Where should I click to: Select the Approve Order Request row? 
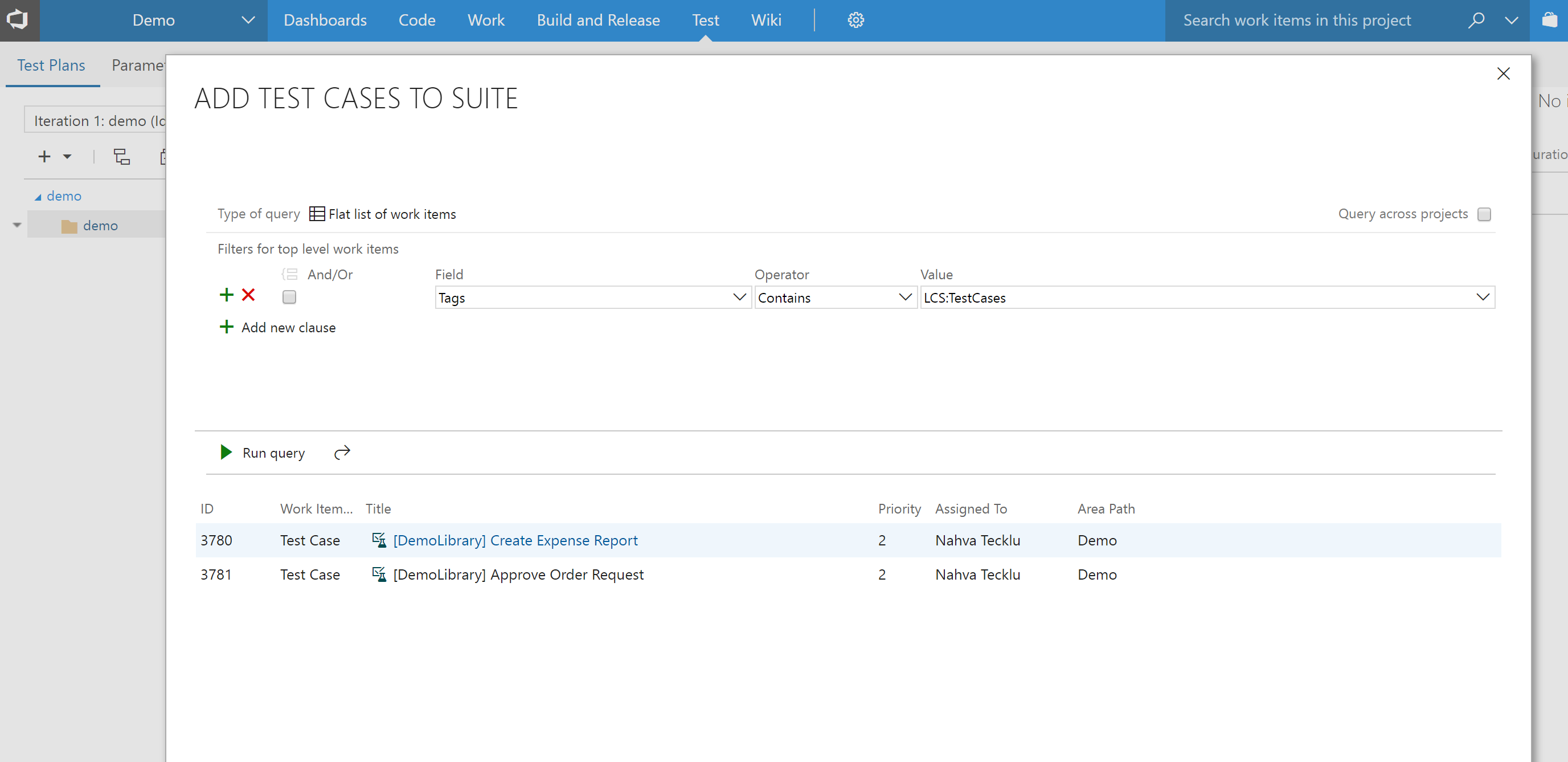(848, 574)
